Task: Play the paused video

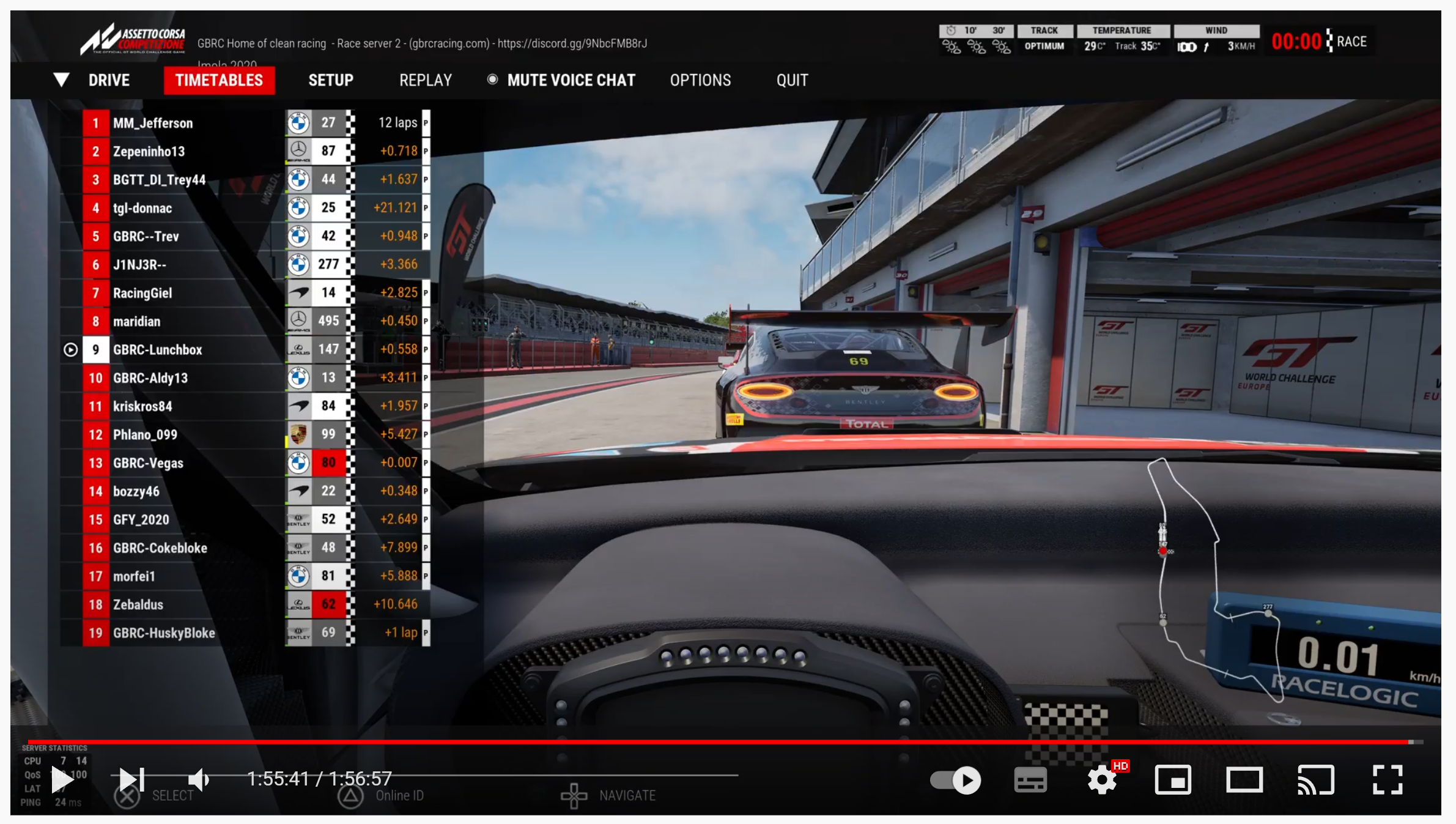Action: (62, 780)
